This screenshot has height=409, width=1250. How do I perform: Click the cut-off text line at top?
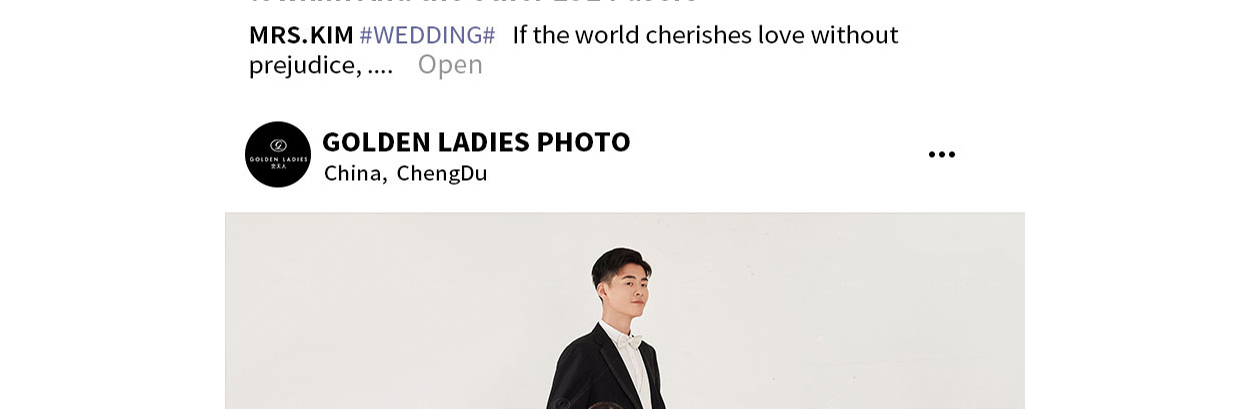[x=475, y=3]
